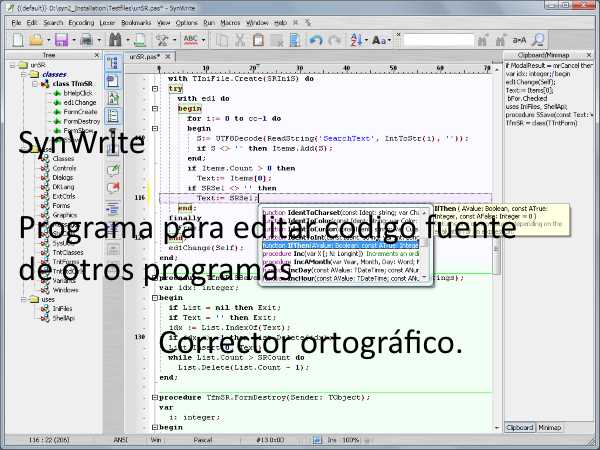This screenshot has height=450, width=600.
Task: Click the Copy icon in toolbar
Action: click(x=222, y=40)
